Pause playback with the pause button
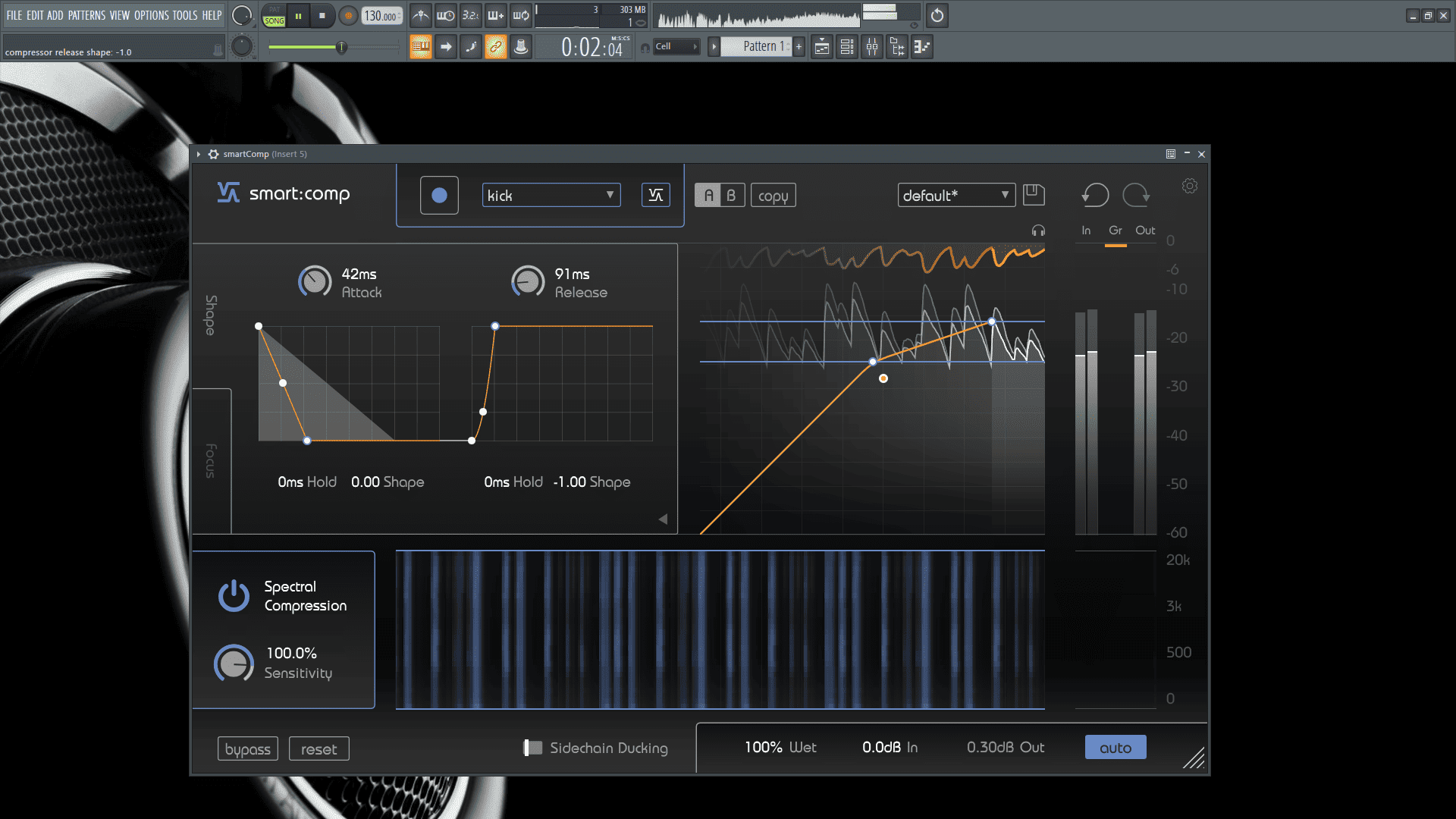The width and height of the screenshot is (1456, 819). (x=299, y=16)
